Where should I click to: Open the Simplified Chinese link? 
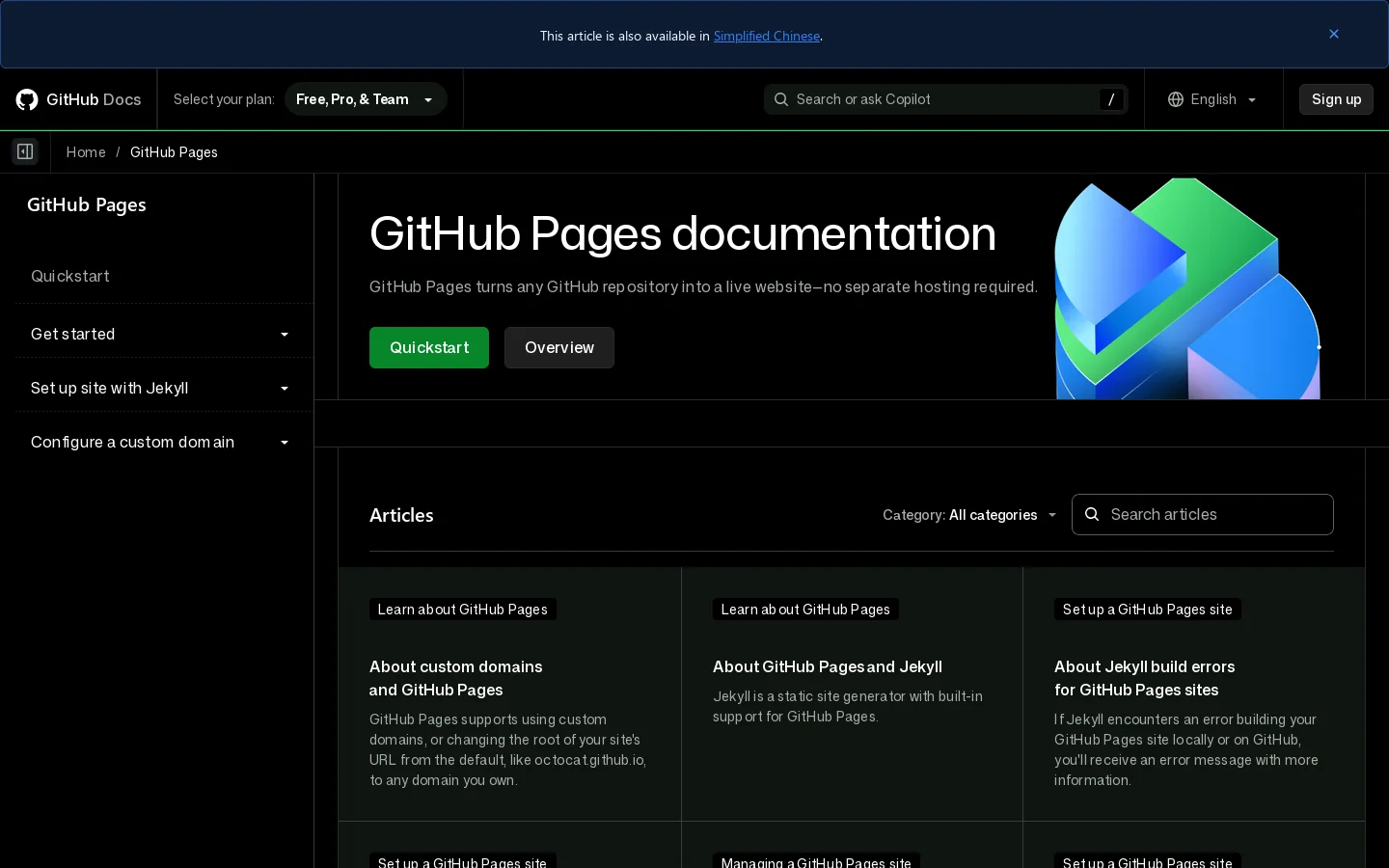(767, 36)
